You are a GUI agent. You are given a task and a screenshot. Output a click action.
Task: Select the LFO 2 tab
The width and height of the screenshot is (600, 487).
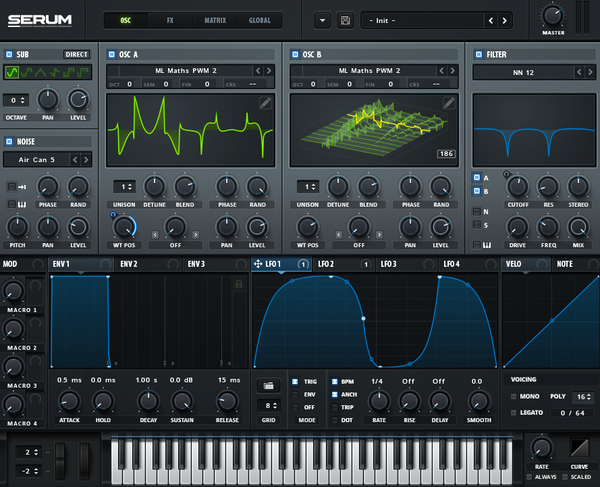click(x=326, y=264)
